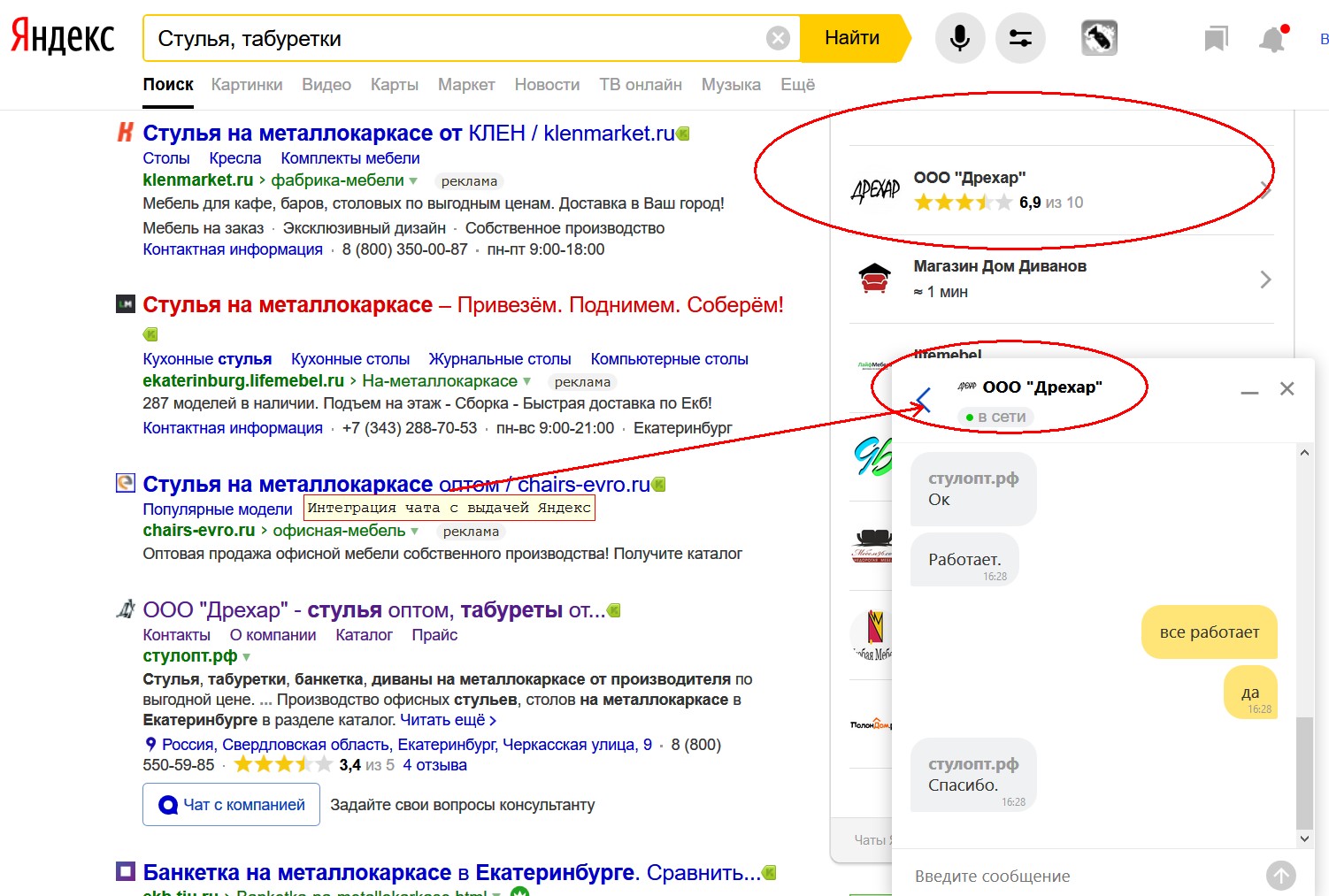Switch to the Картинки tab
The width and height of the screenshot is (1329, 896).
click(247, 85)
